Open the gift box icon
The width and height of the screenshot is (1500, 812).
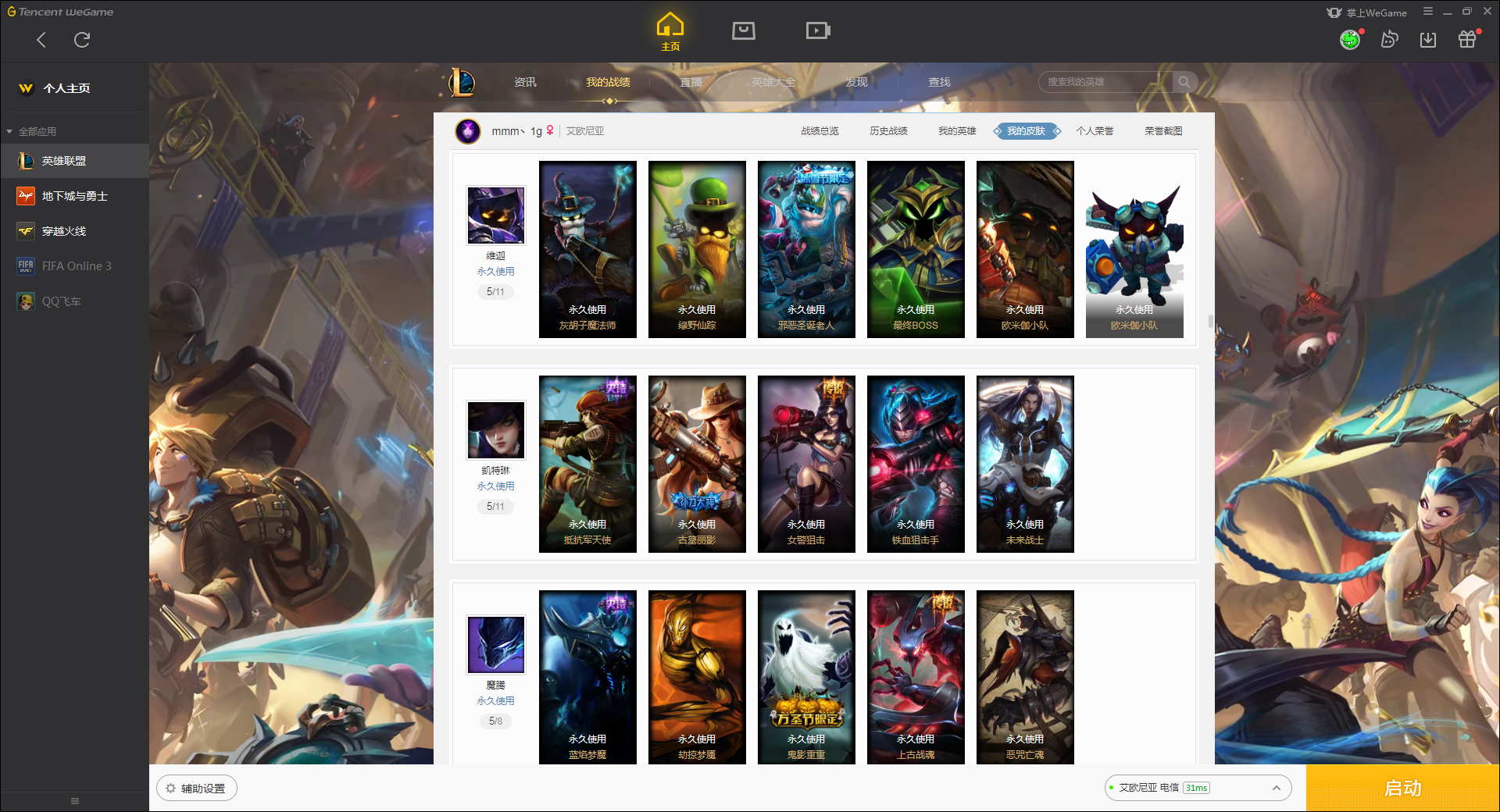[1467, 39]
